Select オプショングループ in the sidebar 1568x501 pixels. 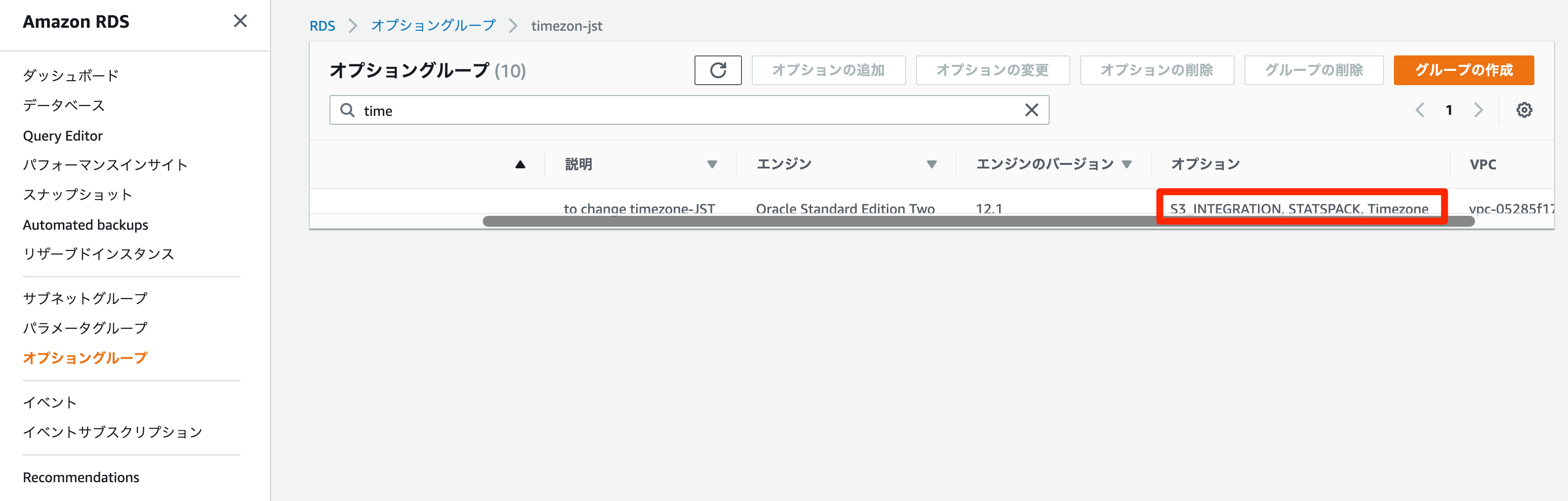tap(85, 358)
